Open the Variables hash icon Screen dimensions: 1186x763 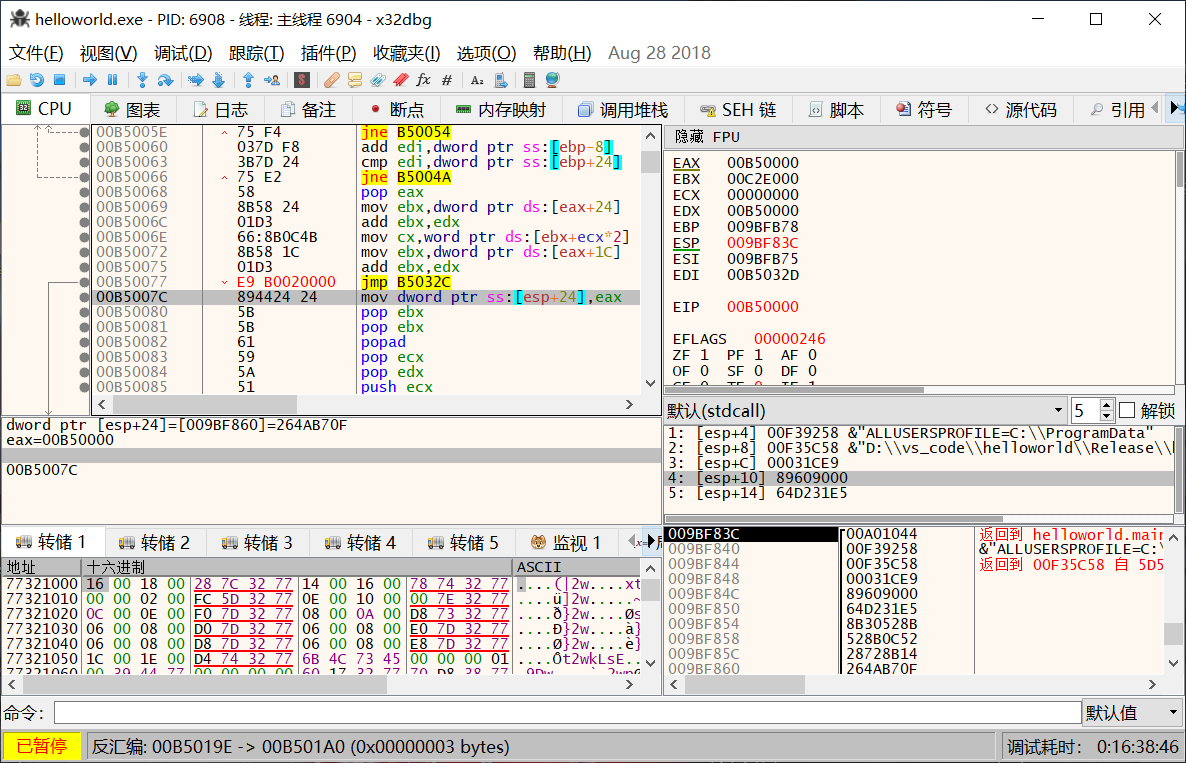point(446,79)
